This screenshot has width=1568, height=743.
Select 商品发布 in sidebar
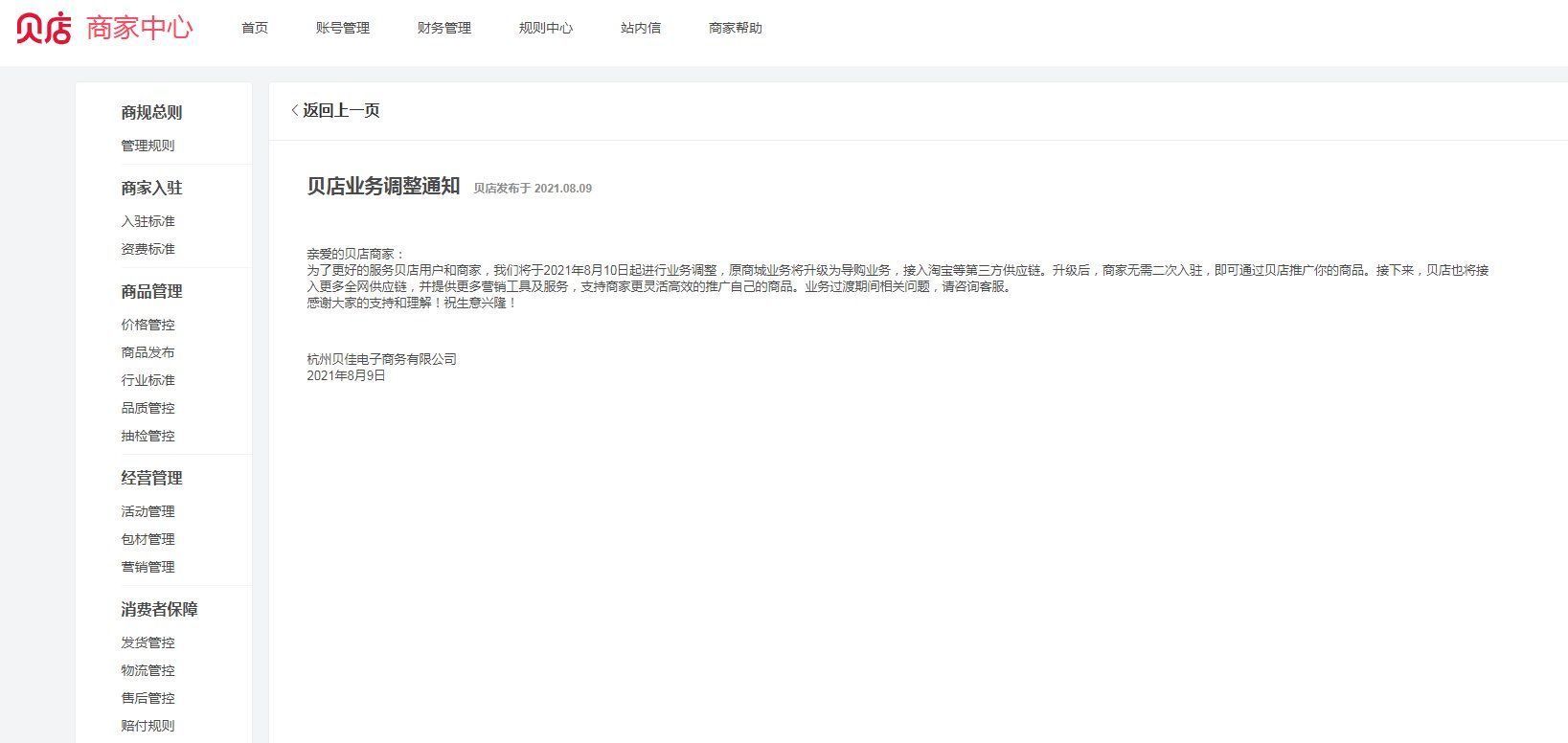click(148, 352)
